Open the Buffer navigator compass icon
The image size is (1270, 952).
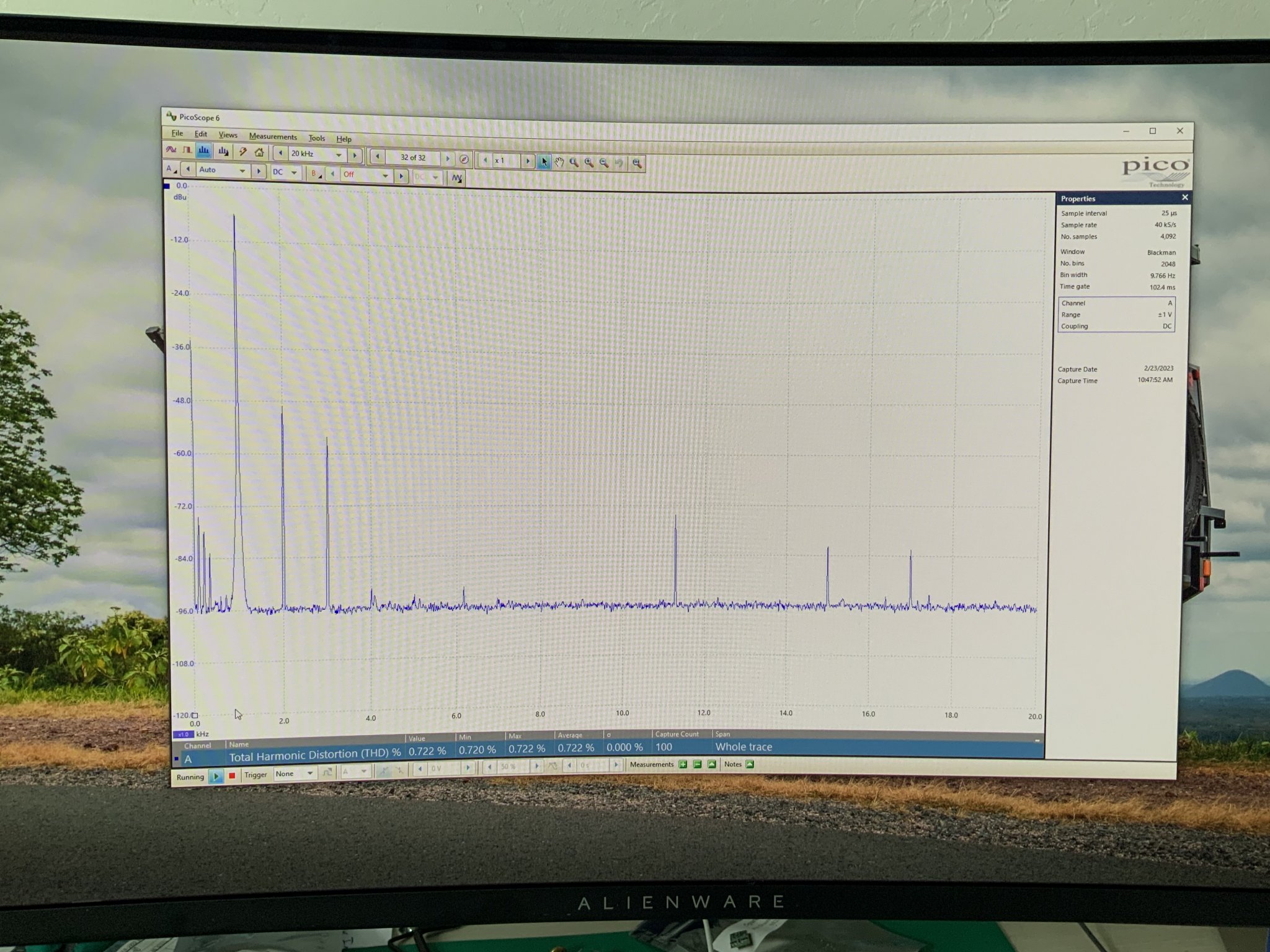(464, 159)
